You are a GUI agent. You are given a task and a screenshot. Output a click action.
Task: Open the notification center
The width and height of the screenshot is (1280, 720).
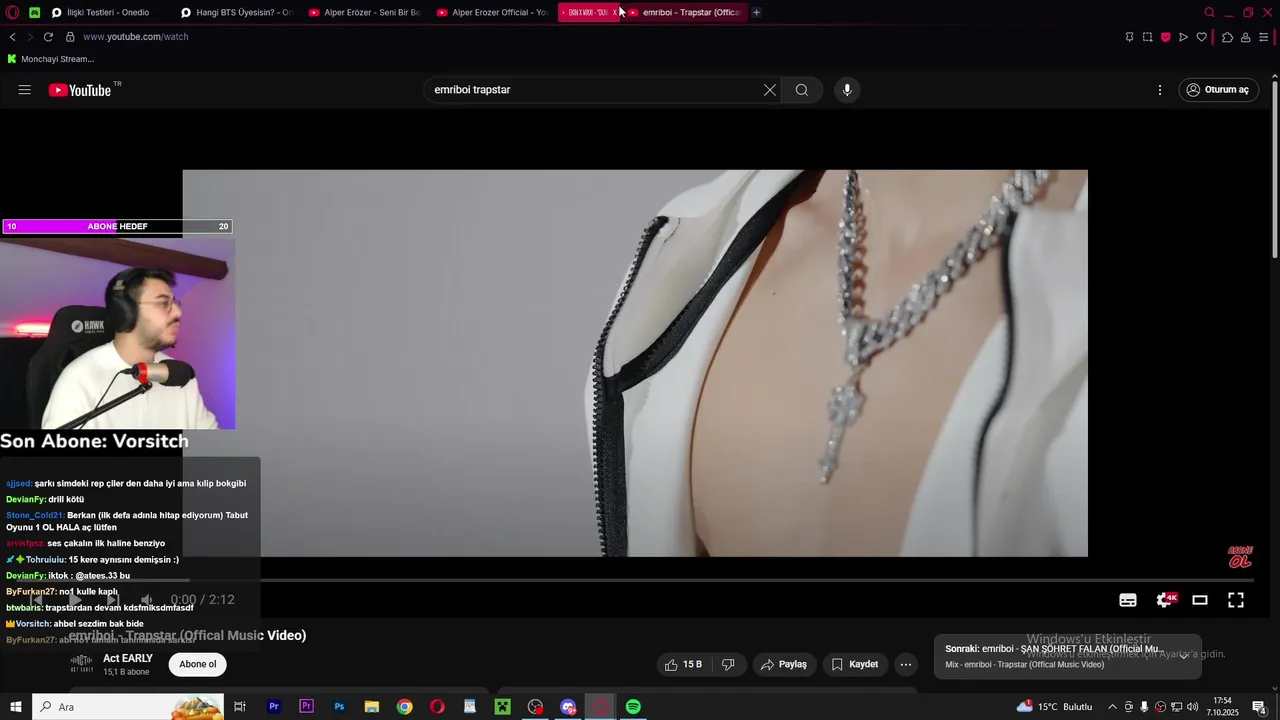tap(1260, 707)
